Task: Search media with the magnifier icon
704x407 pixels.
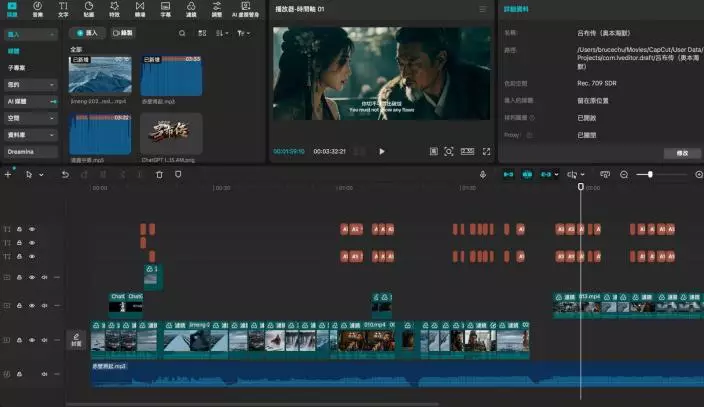Action: pos(182,33)
